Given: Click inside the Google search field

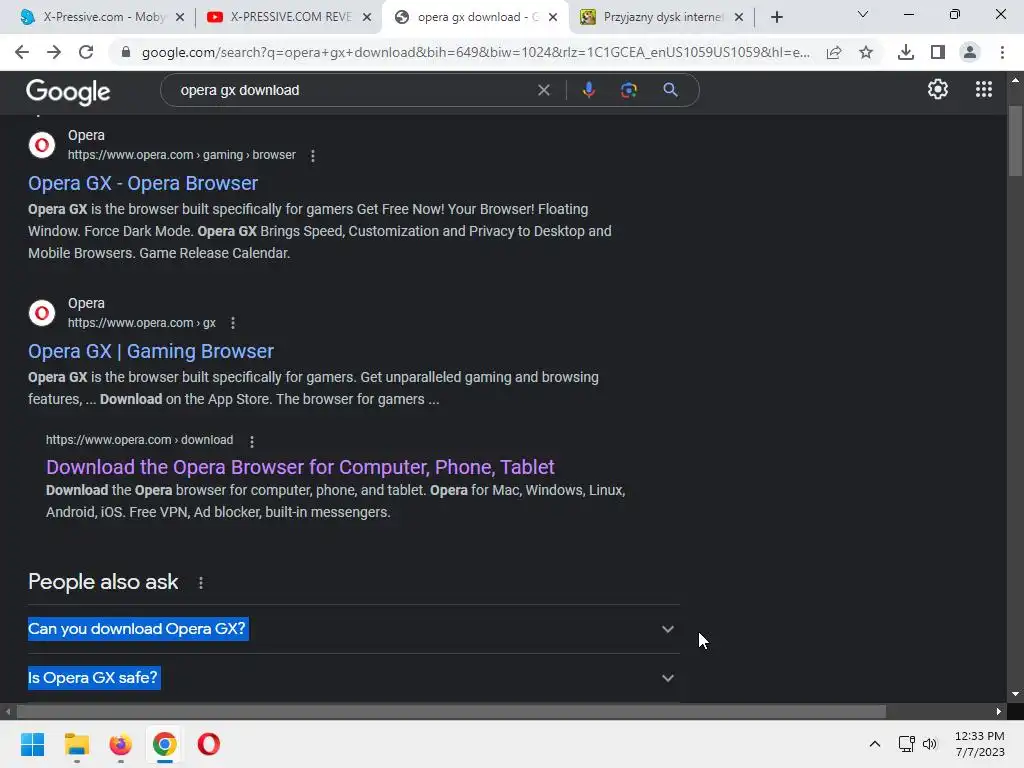Looking at the screenshot, I should click(353, 90).
